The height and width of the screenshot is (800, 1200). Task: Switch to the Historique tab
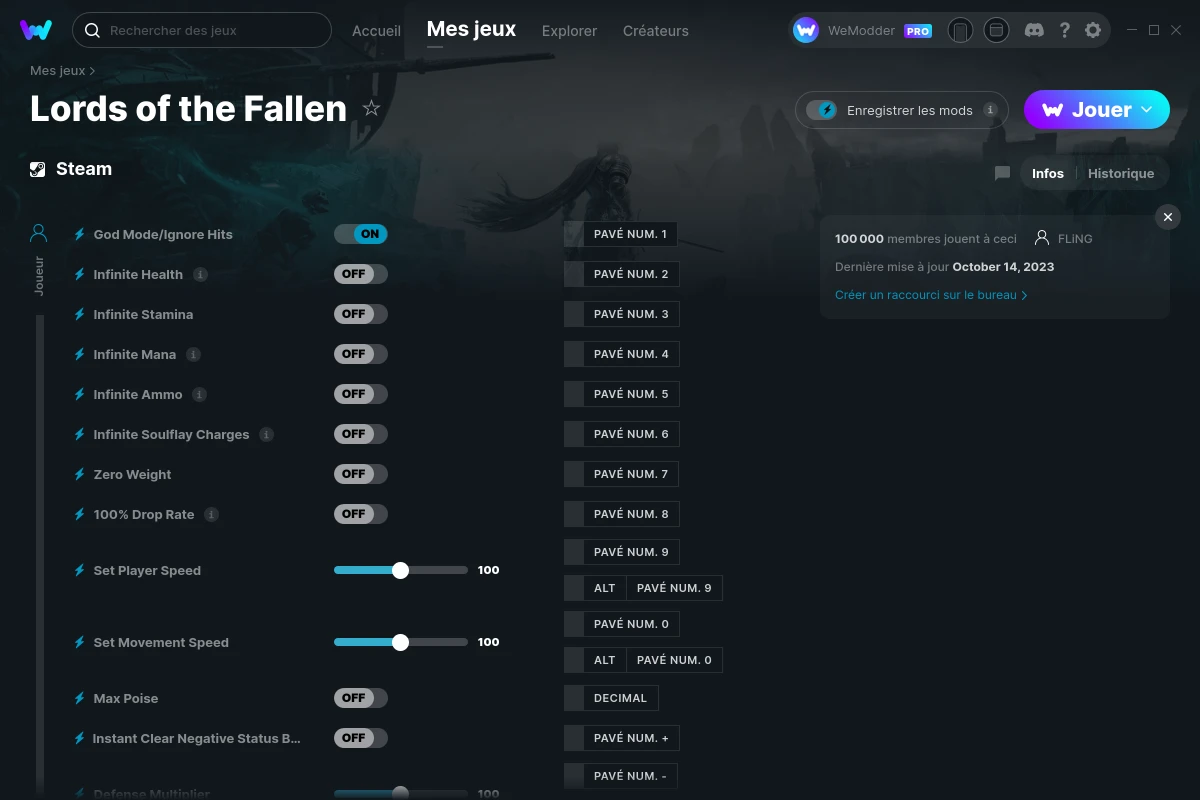[1121, 173]
